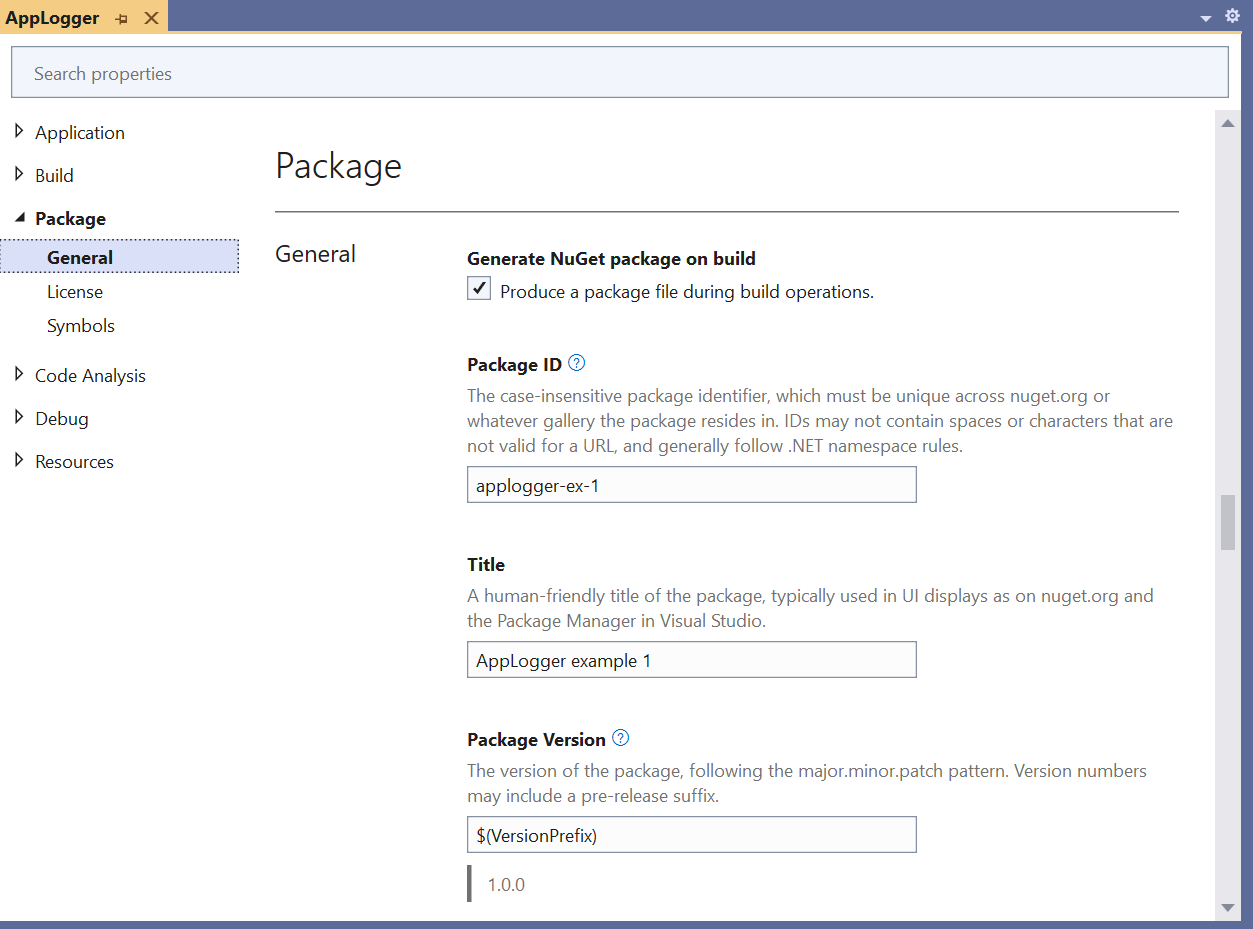Open the Symbols settings page

coord(80,325)
